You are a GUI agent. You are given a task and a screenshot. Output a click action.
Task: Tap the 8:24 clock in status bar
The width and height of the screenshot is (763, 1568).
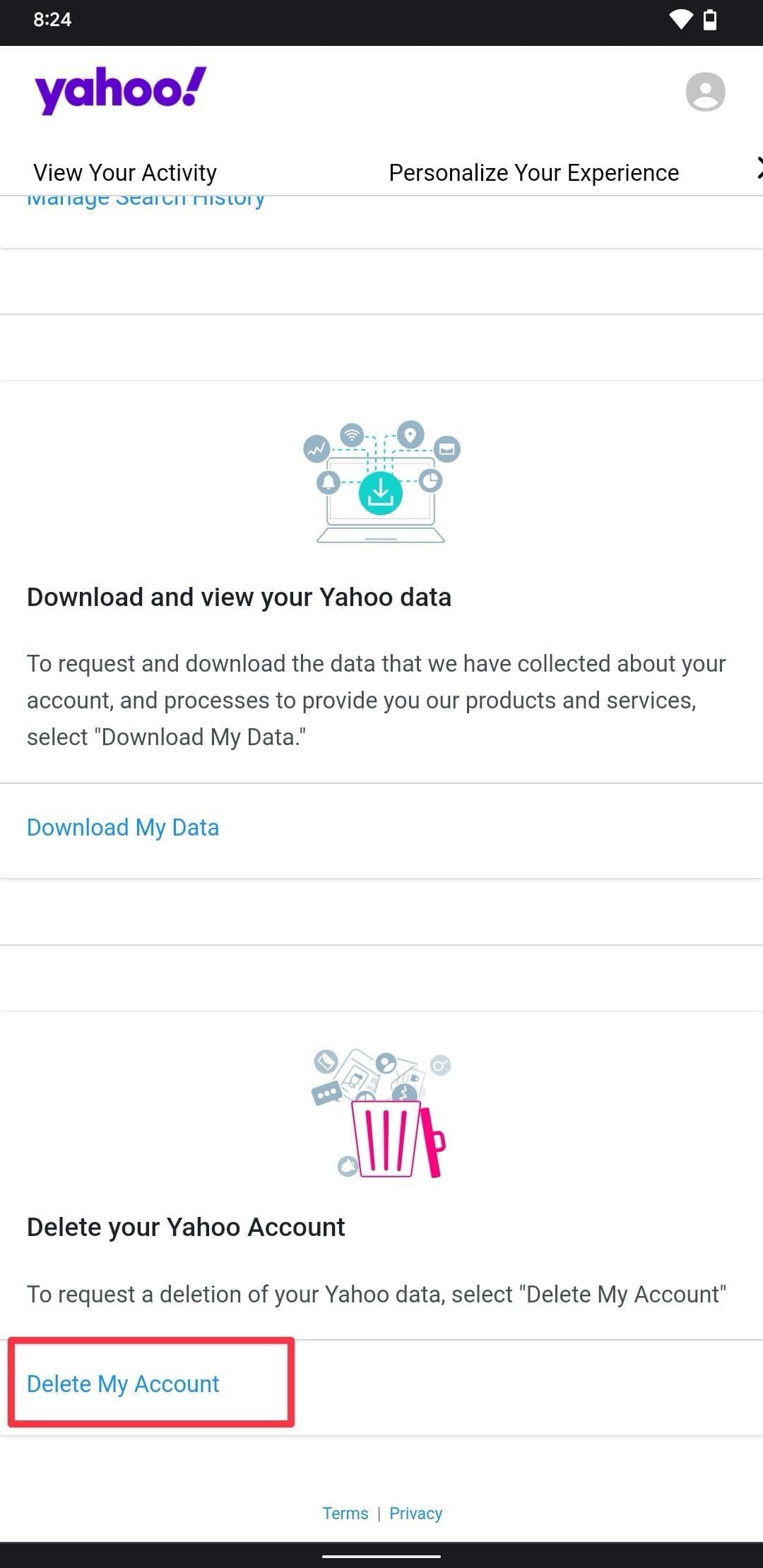pyautogui.click(x=52, y=20)
